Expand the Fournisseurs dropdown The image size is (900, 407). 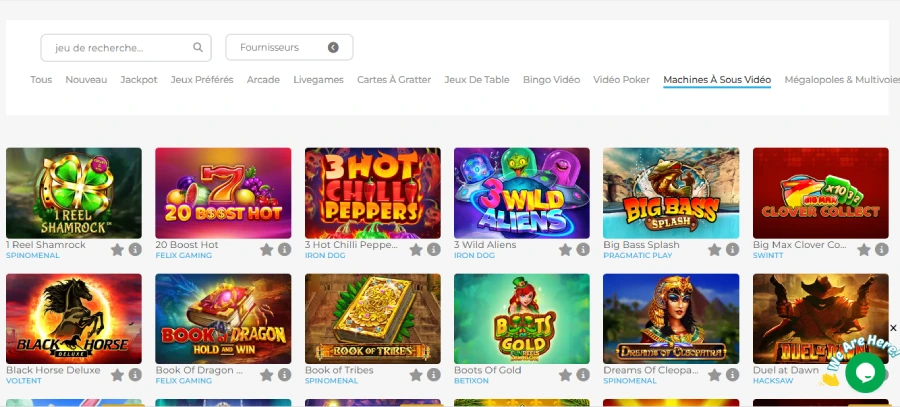289,48
